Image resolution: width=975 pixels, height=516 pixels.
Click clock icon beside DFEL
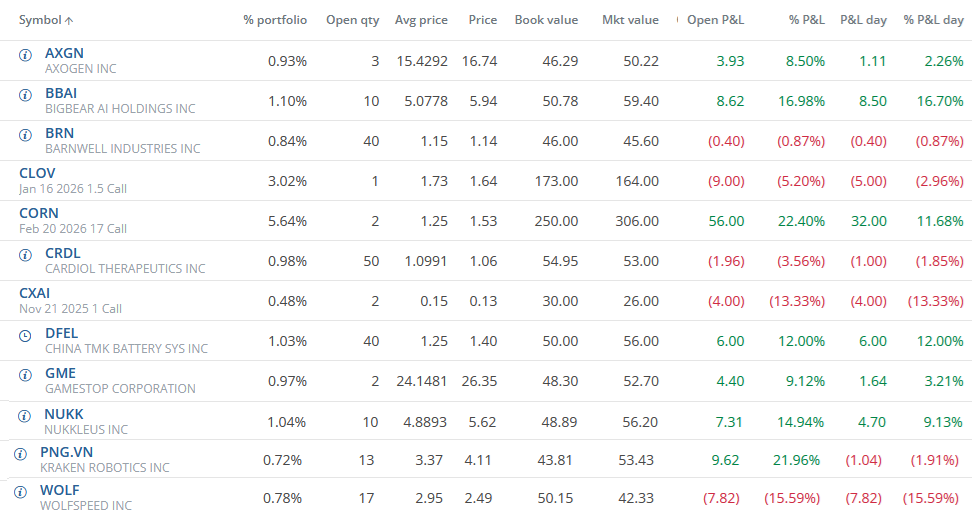click(25, 336)
